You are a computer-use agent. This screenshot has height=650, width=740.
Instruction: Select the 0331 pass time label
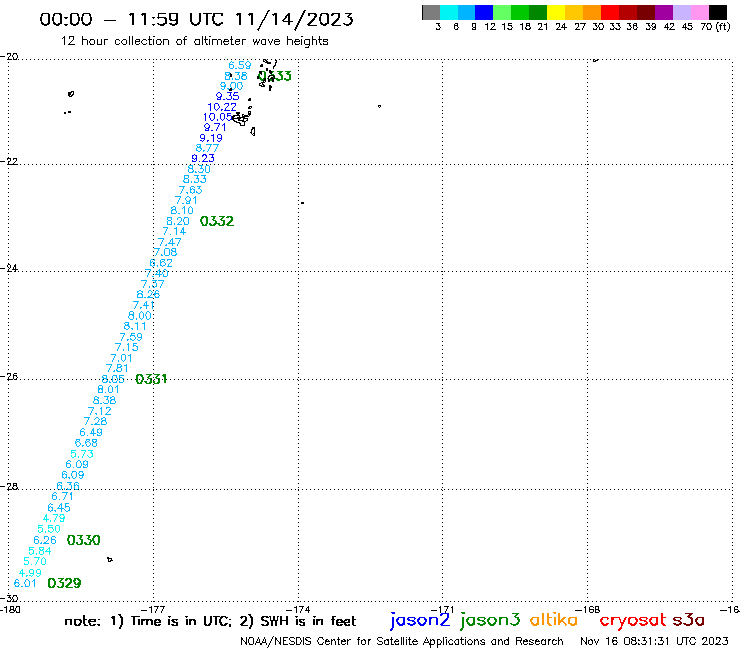coord(151,379)
